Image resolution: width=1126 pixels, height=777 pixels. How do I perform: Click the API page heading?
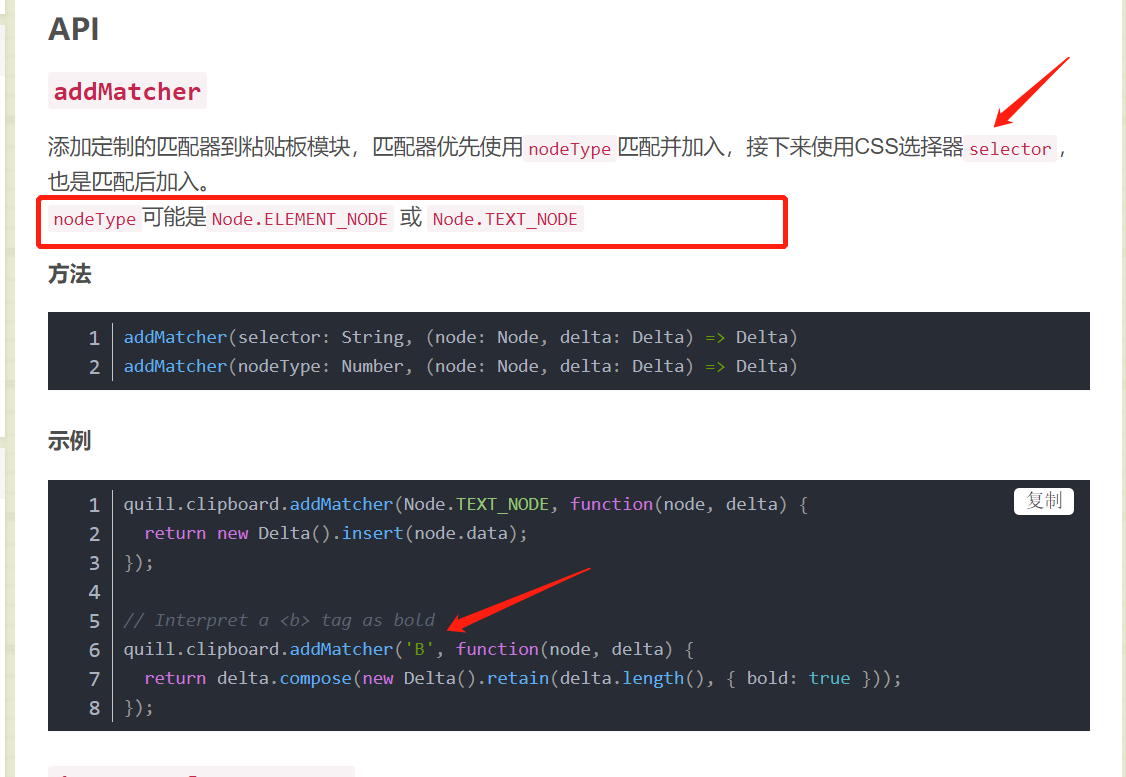pyautogui.click(x=72, y=29)
